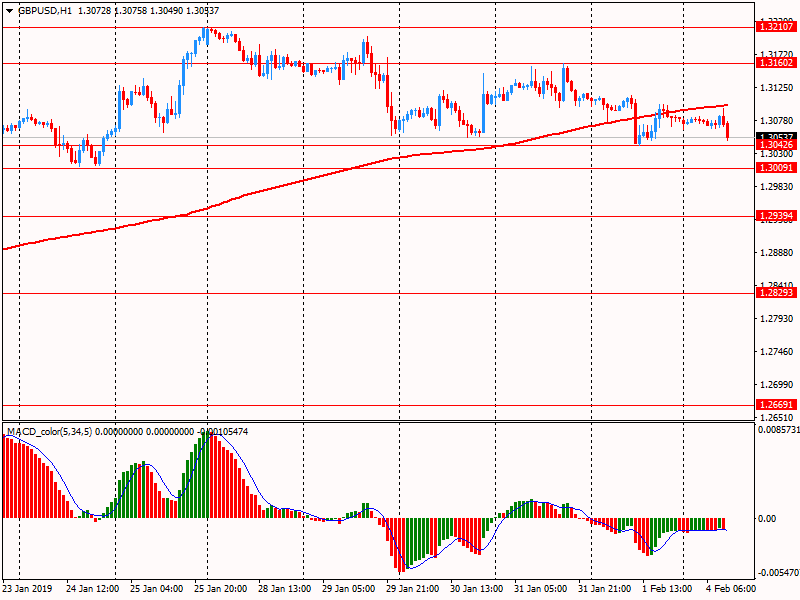Select the 1.32107 red price level label
Viewport: 800px width, 600px height.
tap(776, 27)
